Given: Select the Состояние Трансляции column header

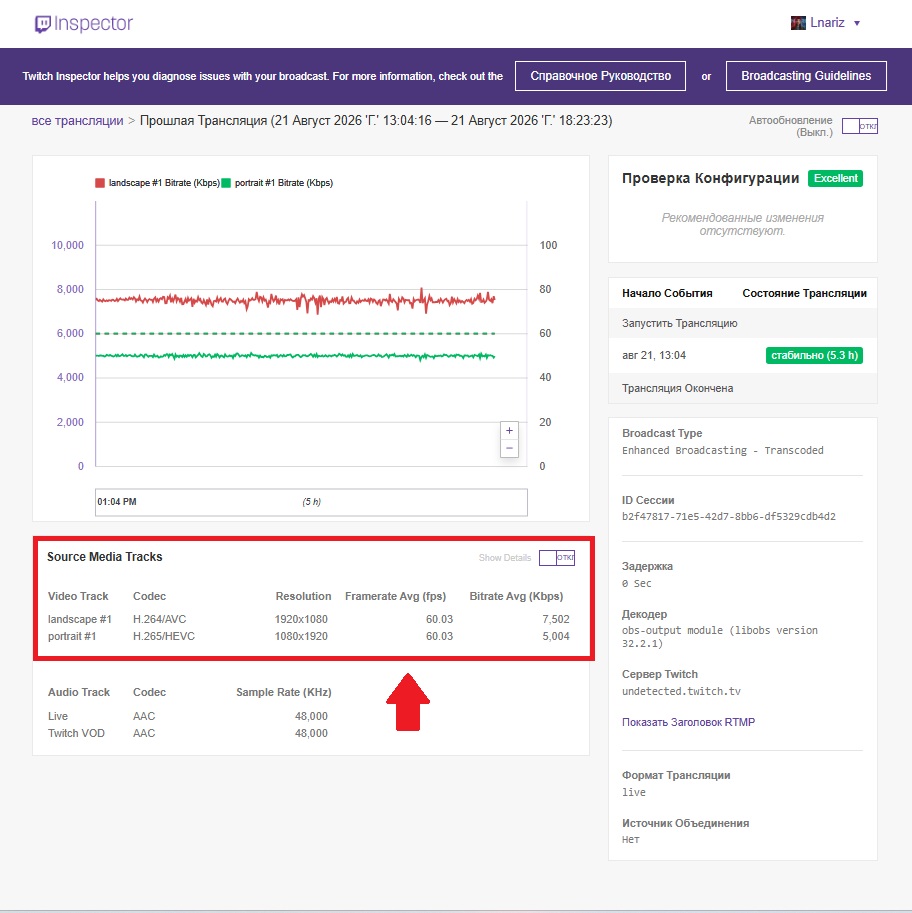Looking at the screenshot, I should (804, 293).
